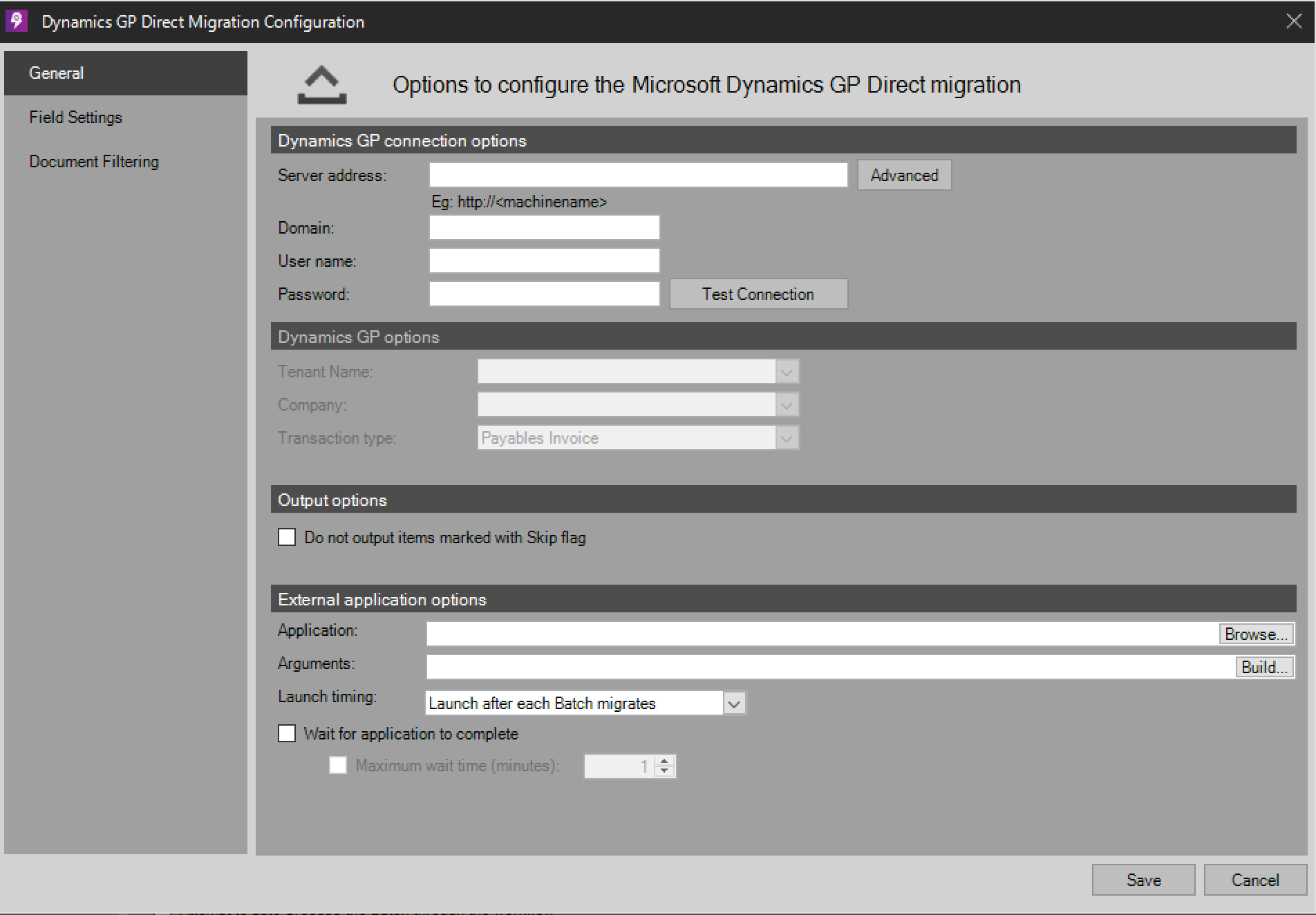Expand the Tenant Name dropdown

coord(786,372)
